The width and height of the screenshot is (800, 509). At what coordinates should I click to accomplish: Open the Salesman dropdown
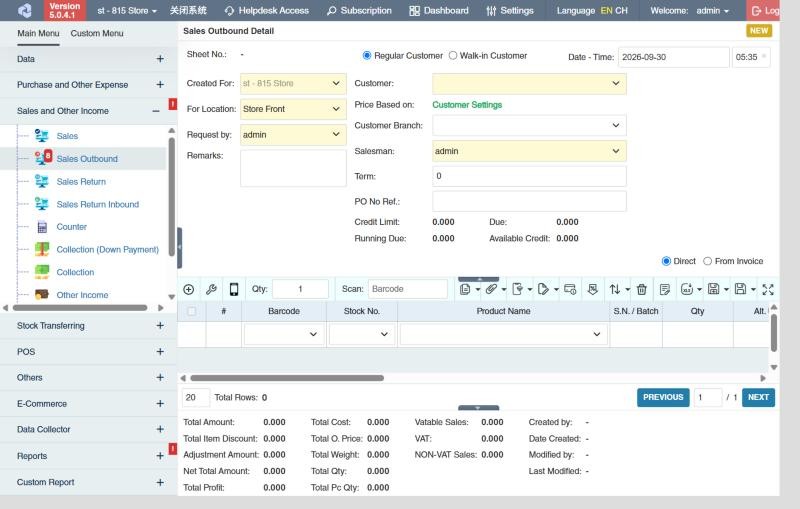529,151
